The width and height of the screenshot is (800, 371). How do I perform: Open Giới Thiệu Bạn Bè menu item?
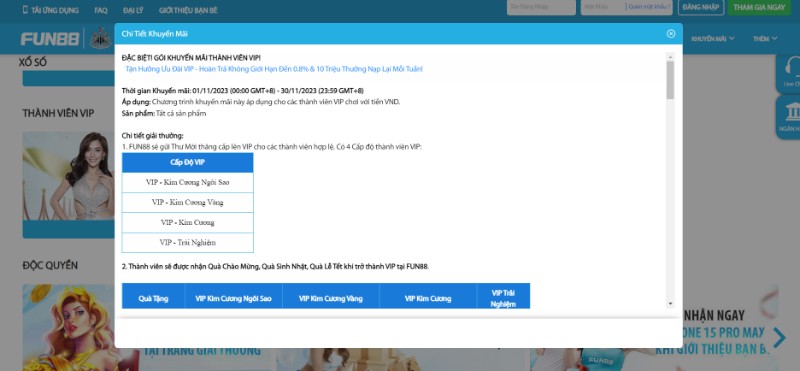(188, 10)
